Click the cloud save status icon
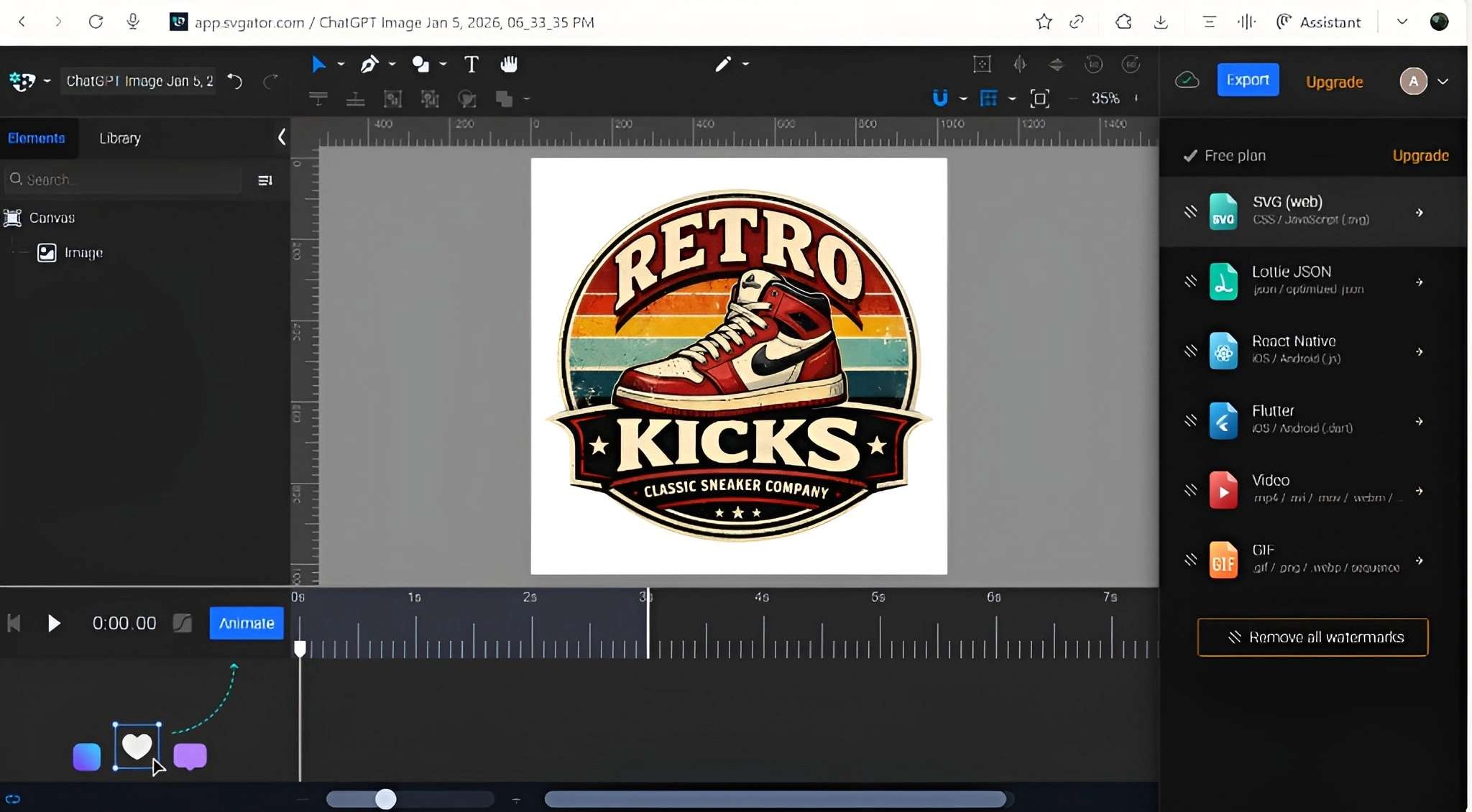The width and height of the screenshot is (1472, 812). pyautogui.click(x=1187, y=80)
